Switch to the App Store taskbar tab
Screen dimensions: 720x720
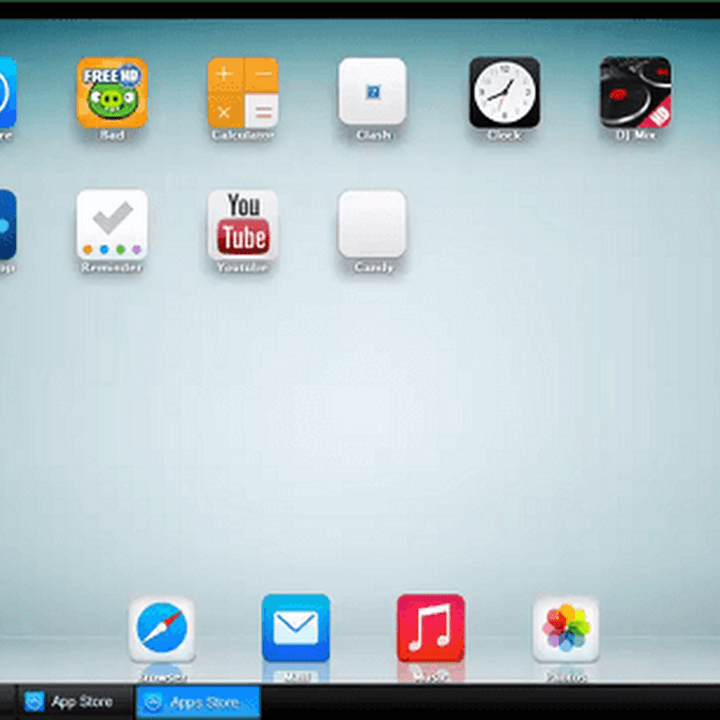tap(75, 702)
